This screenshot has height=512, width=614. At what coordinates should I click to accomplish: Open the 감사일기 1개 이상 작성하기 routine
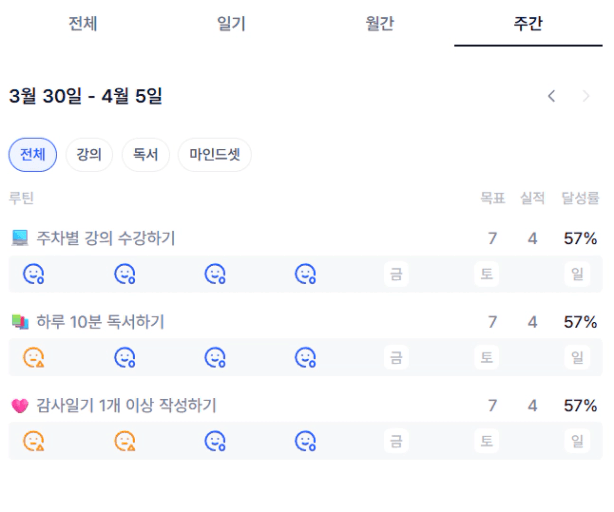pos(126,406)
